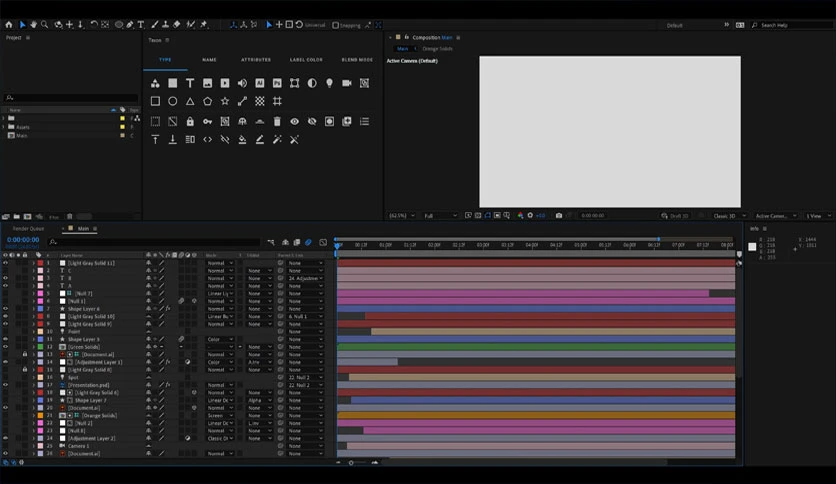The width and height of the screenshot is (836, 484).
Task: Open the Full resolution dropdown
Action: (x=440, y=215)
